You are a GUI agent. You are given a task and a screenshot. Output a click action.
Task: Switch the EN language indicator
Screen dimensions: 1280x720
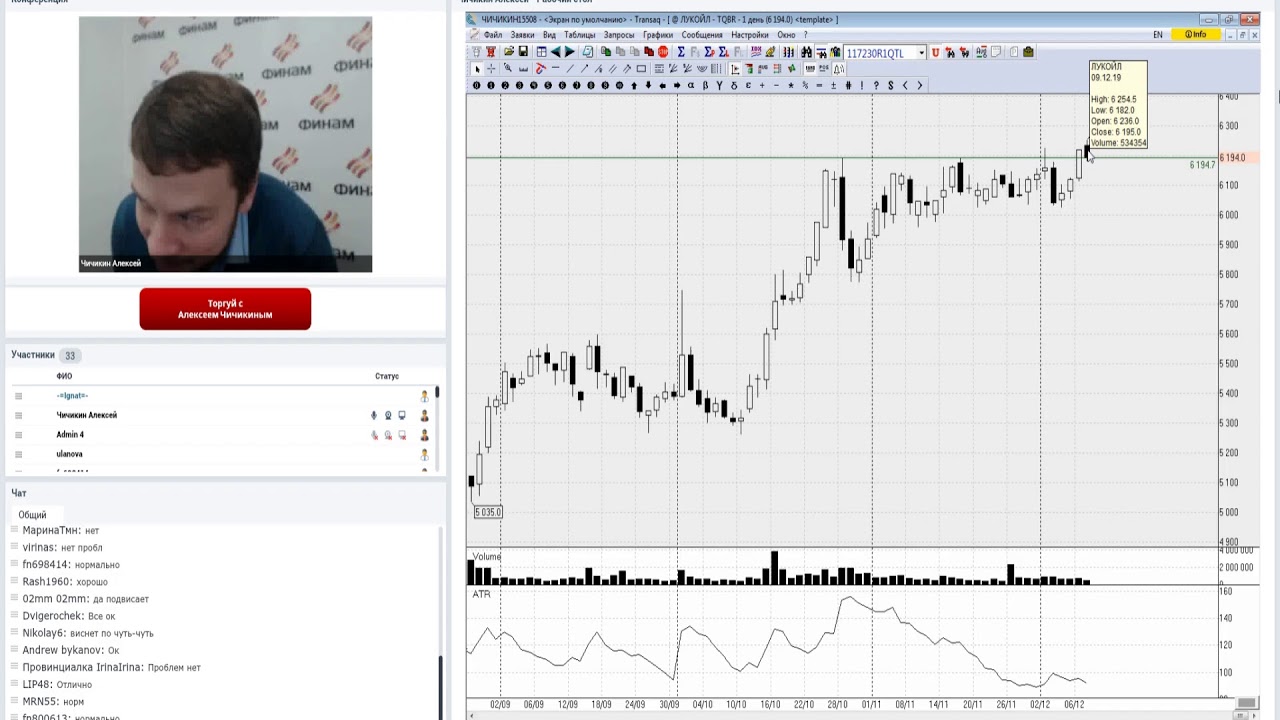(1158, 35)
